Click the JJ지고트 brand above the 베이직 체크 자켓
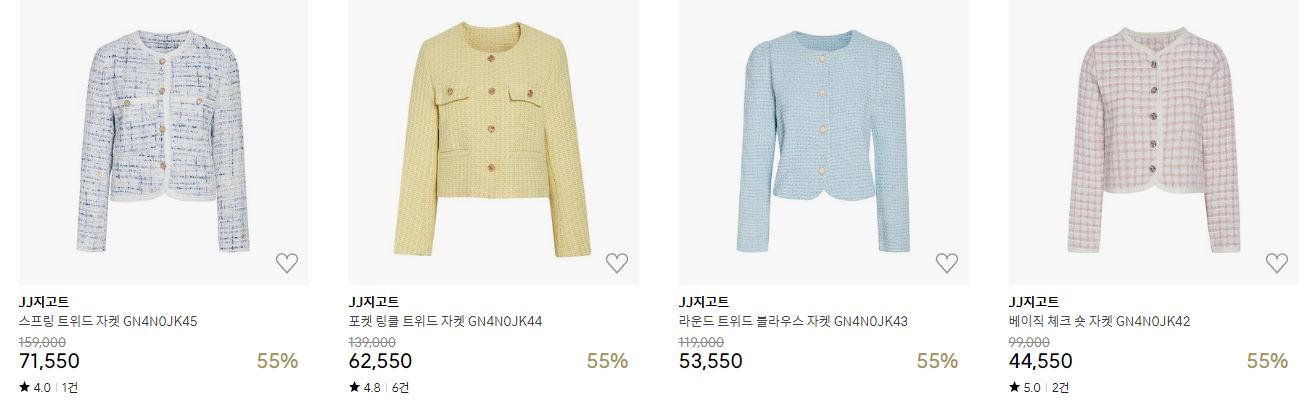Viewport: 1299px width, 419px height. click(1033, 302)
